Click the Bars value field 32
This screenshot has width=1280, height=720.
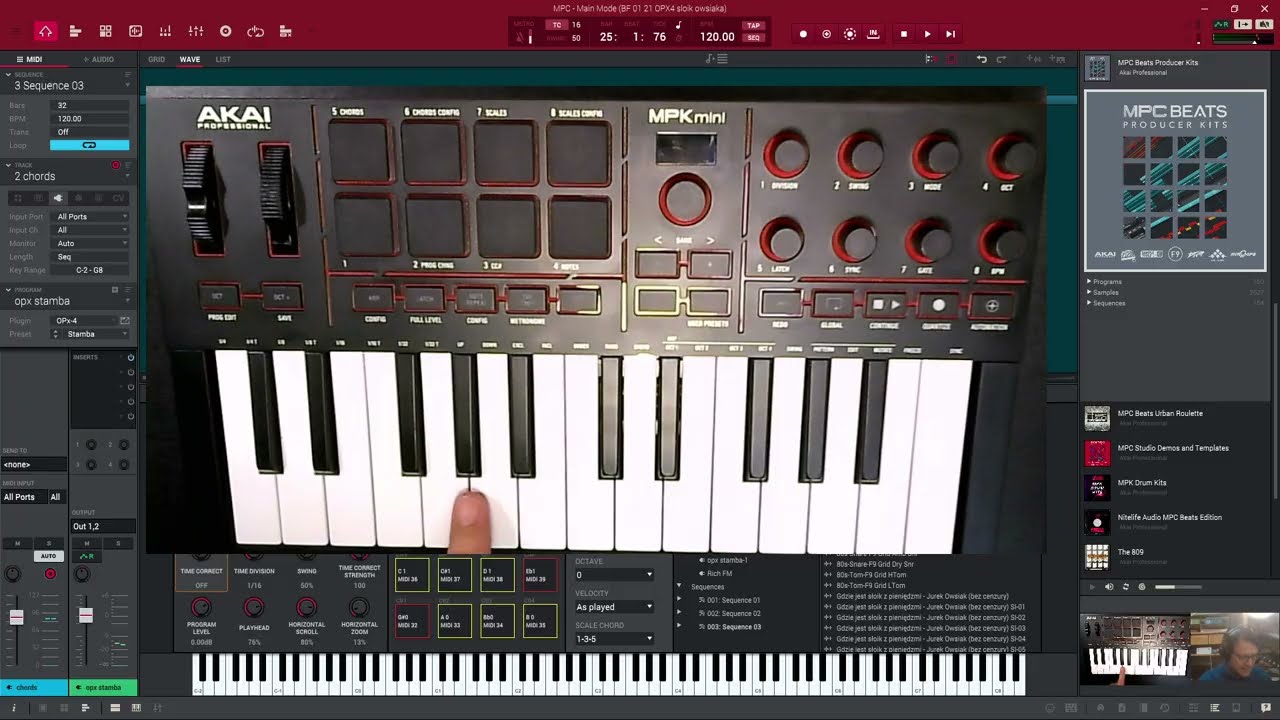click(x=91, y=105)
